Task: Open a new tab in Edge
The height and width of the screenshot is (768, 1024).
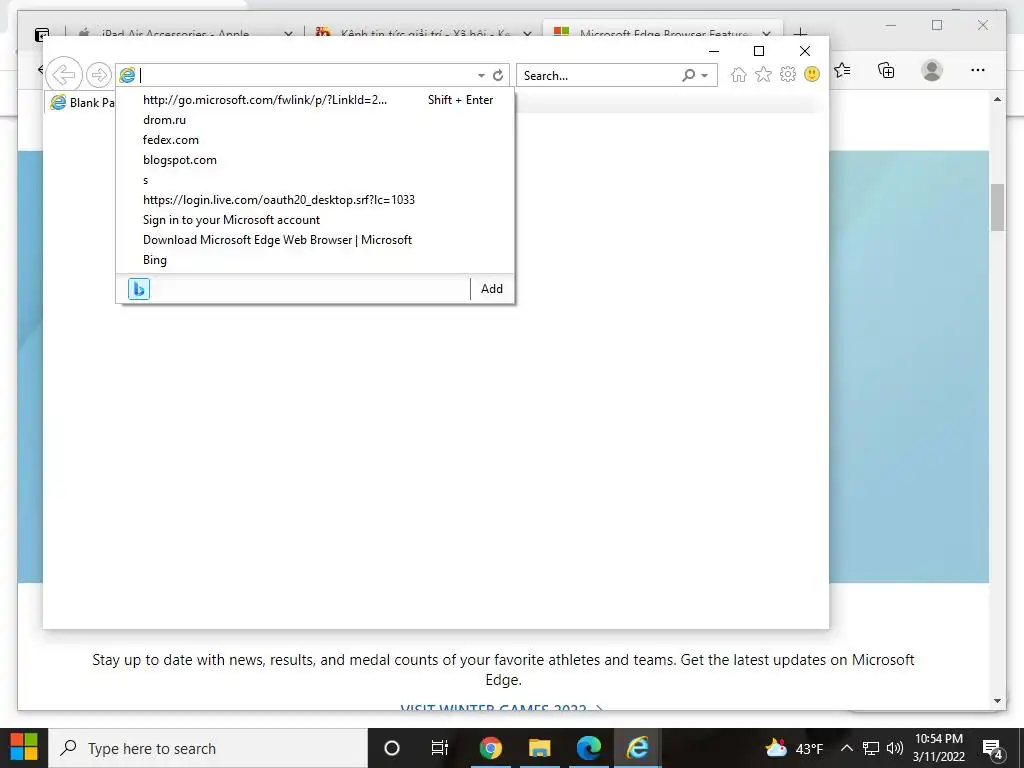Action: pos(801,33)
